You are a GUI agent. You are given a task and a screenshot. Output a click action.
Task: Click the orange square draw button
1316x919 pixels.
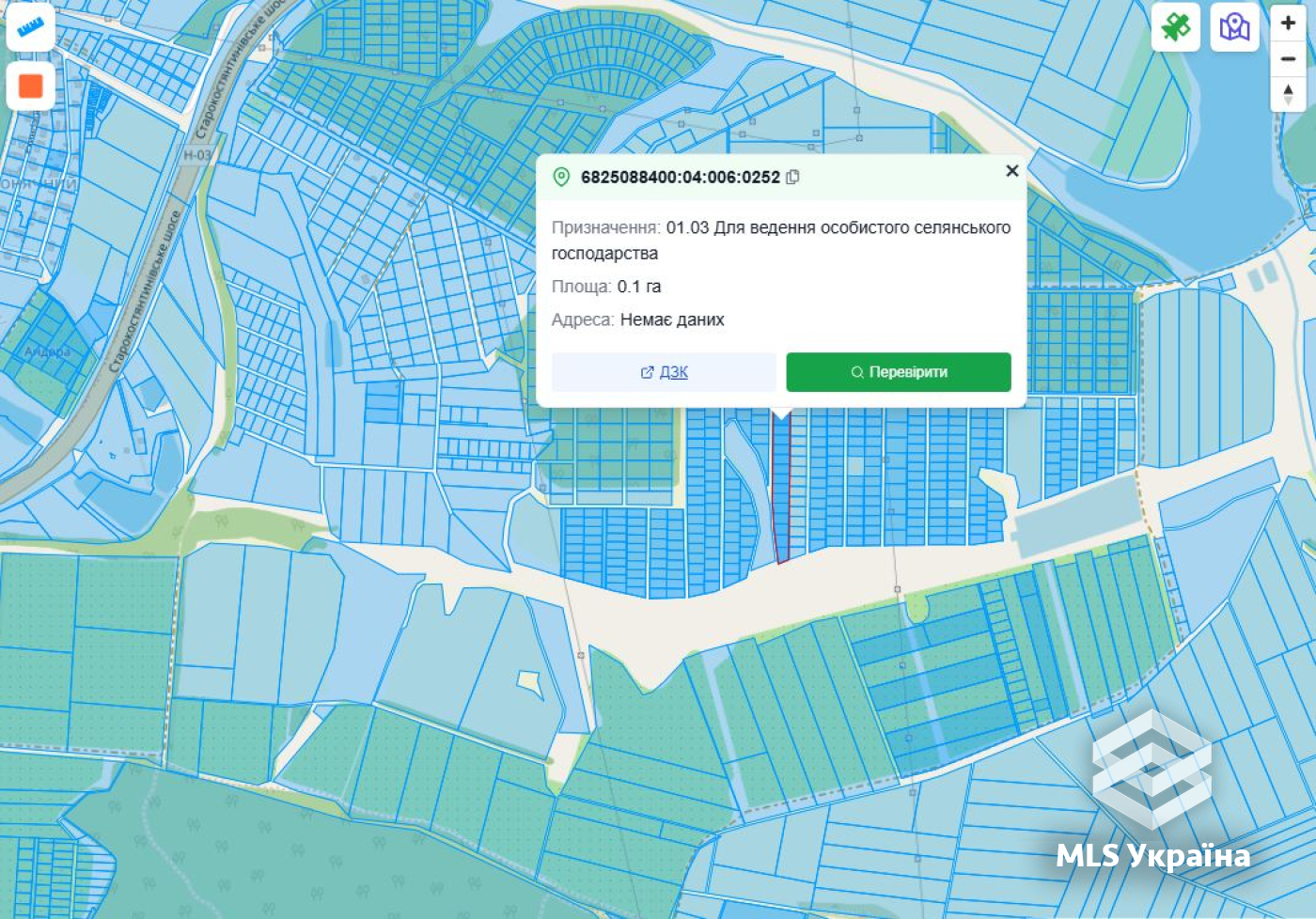click(x=30, y=86)
